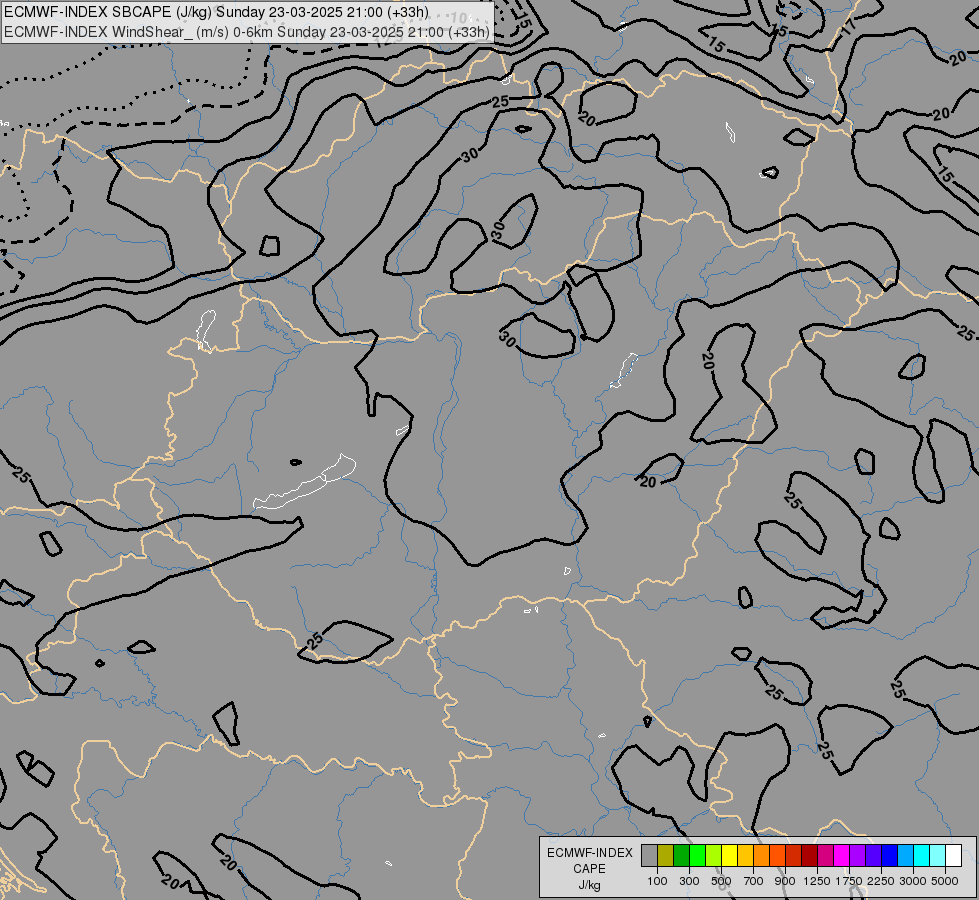Click the legend label '2250'
Viewport: 979px width, 900px height.
click(x=880, y=881)
